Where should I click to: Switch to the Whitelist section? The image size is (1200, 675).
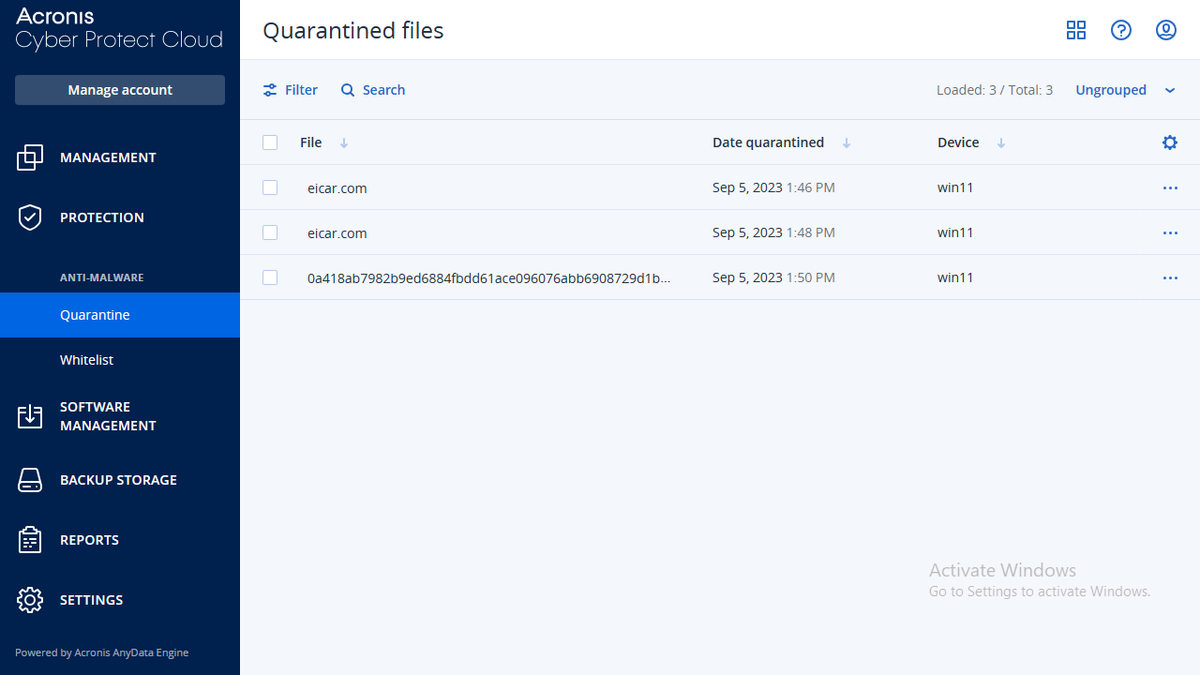click(x=87, y=359)
